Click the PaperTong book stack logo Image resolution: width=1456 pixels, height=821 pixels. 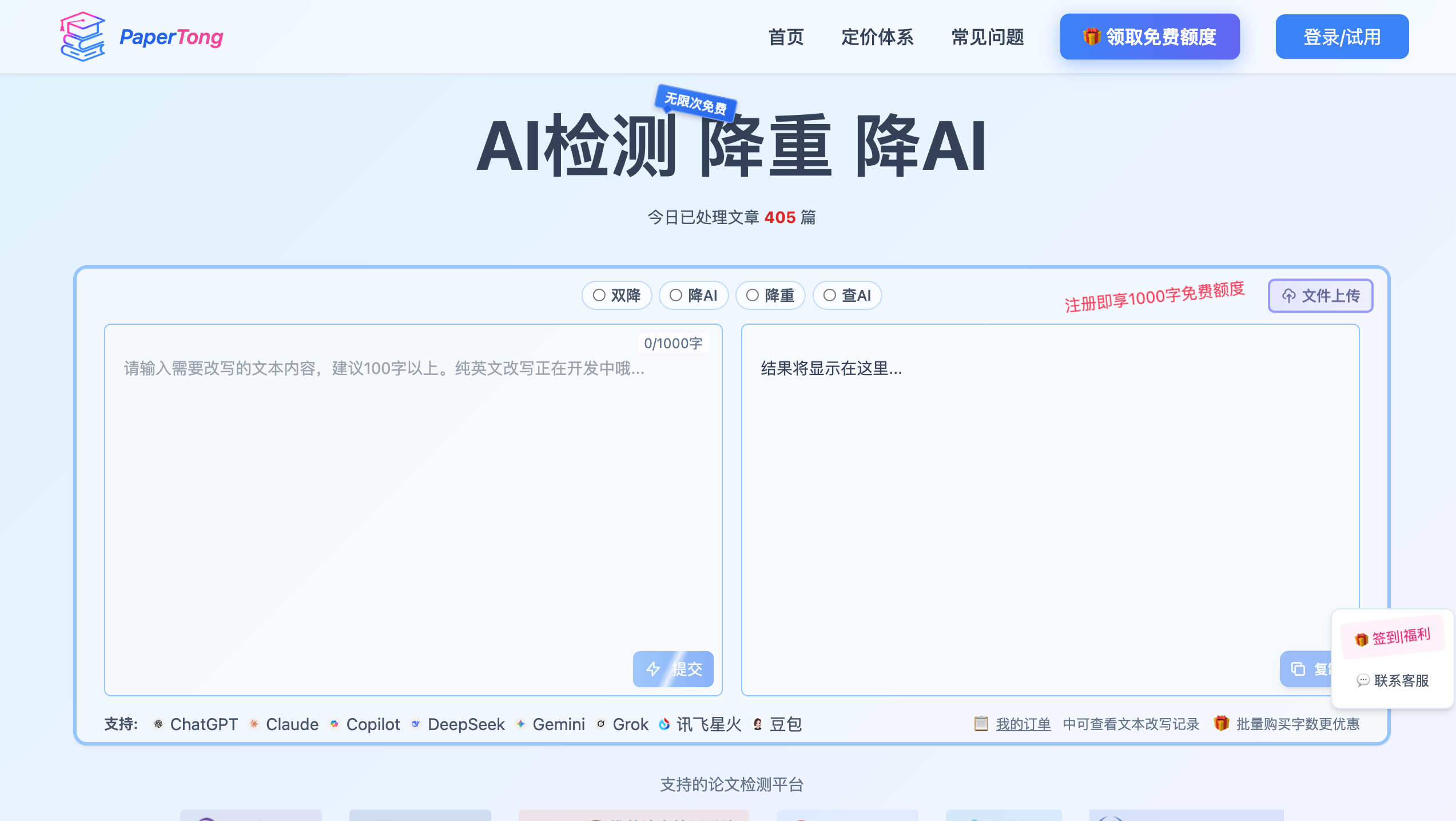coord(83,37)
